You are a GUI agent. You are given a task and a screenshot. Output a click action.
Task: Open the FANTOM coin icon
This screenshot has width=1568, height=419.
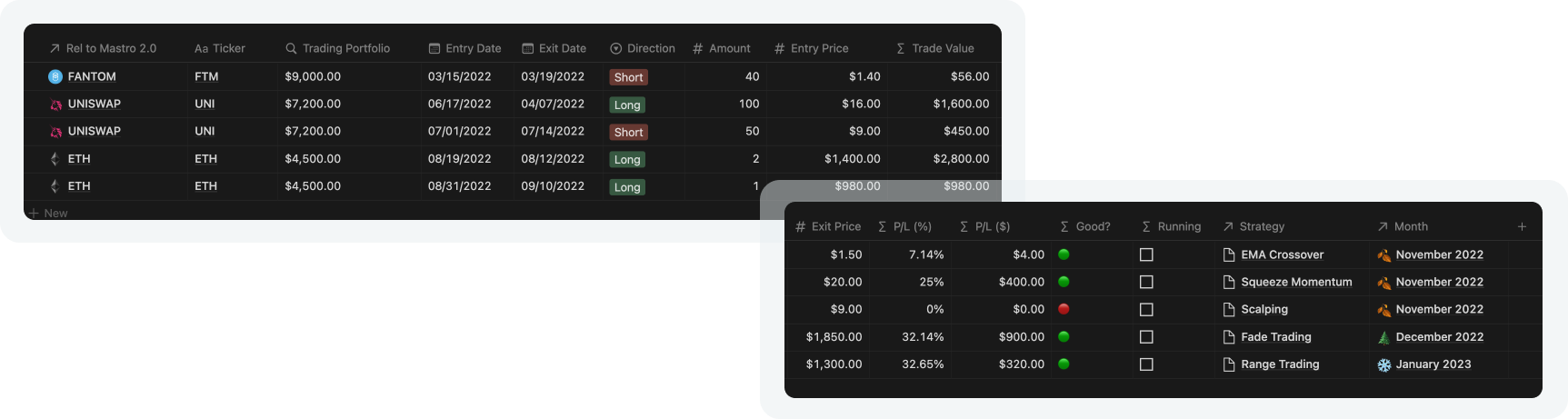click(x=55, y=77)
